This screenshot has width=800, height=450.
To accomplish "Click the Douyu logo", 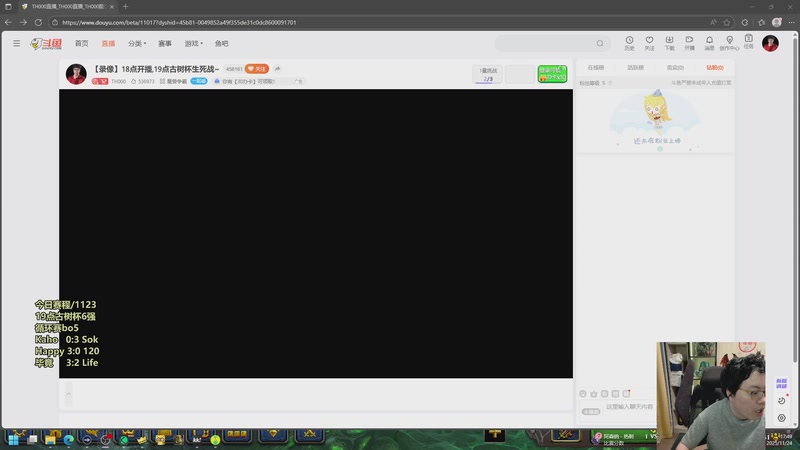I will tap(46, 44).
